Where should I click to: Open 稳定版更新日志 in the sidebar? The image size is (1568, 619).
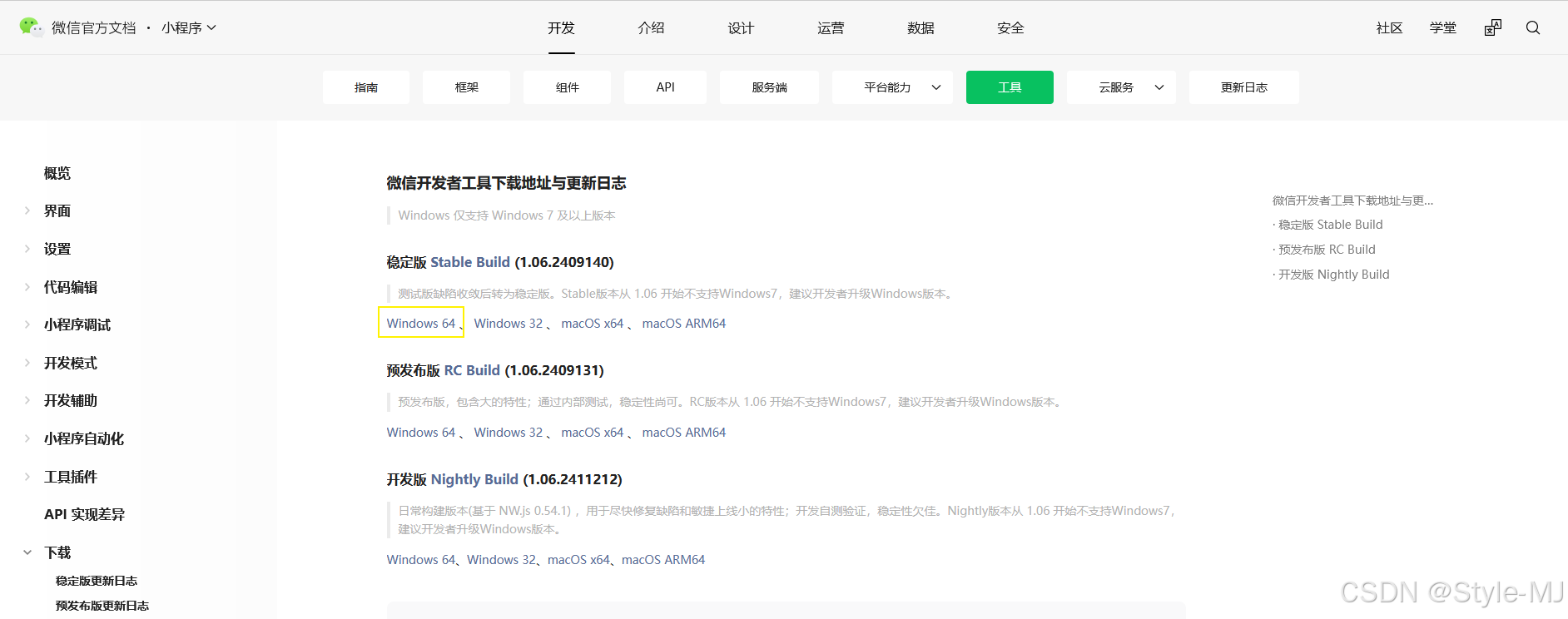[97, 581]
